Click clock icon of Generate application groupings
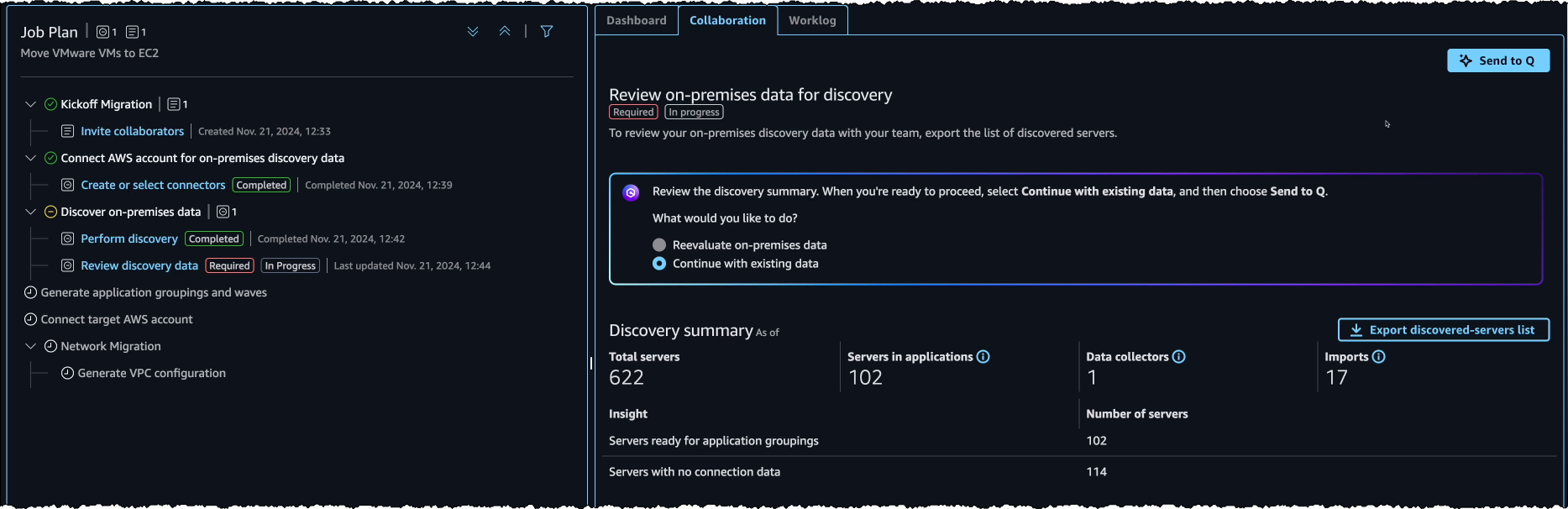The height and width of the screenshot is (509, 1568). tap(30, 292)
